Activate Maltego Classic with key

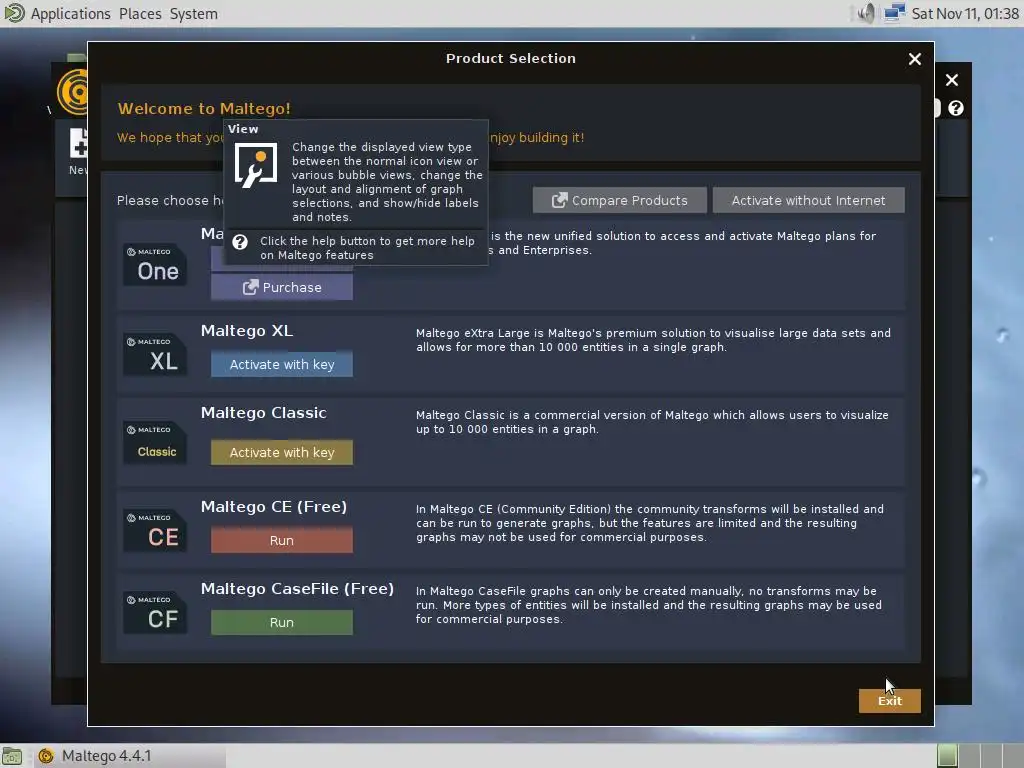[x=281, y=453]
